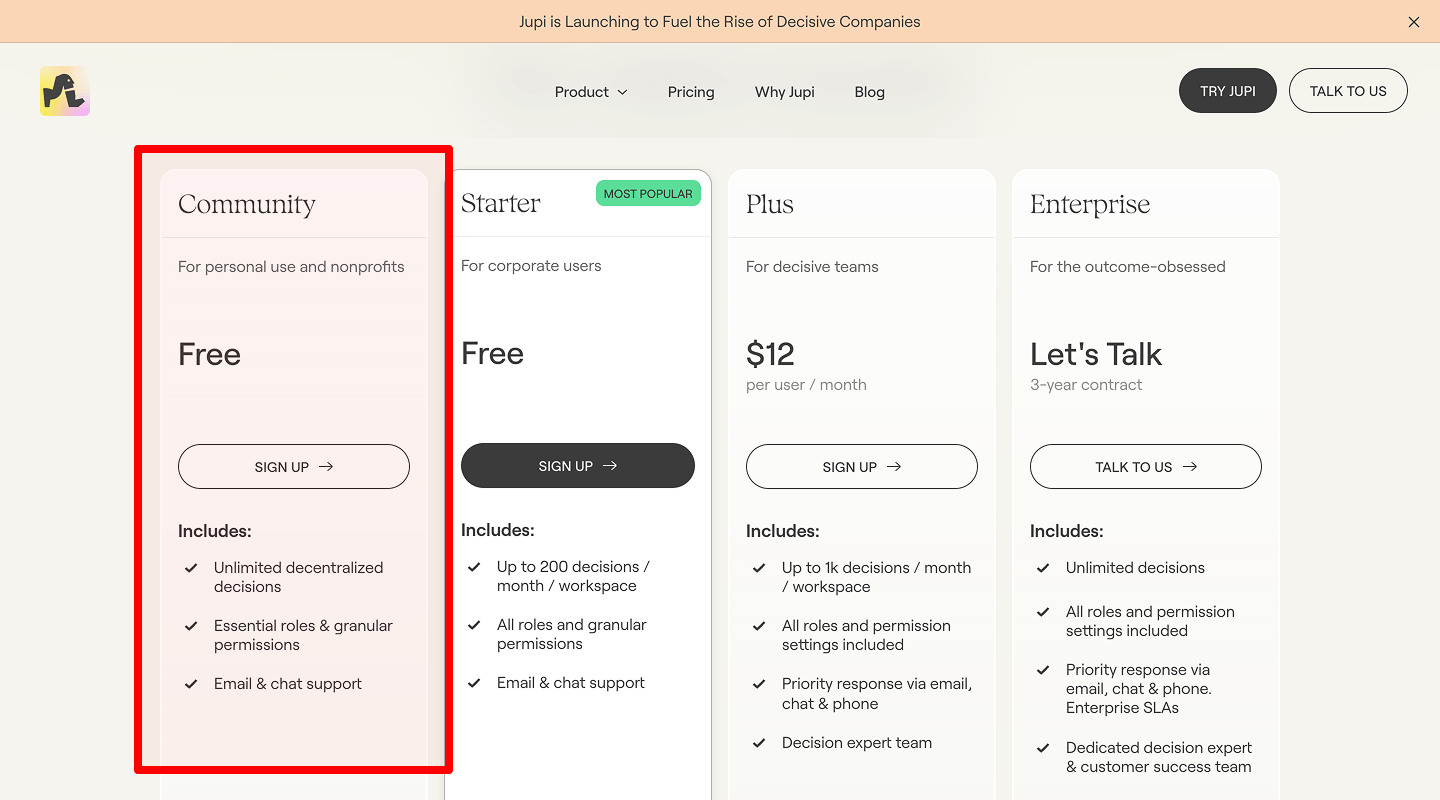Navigate to the Pricing menu item
Image resolution: width=1440 pixels, height=800 pixels.
point(691,91)
